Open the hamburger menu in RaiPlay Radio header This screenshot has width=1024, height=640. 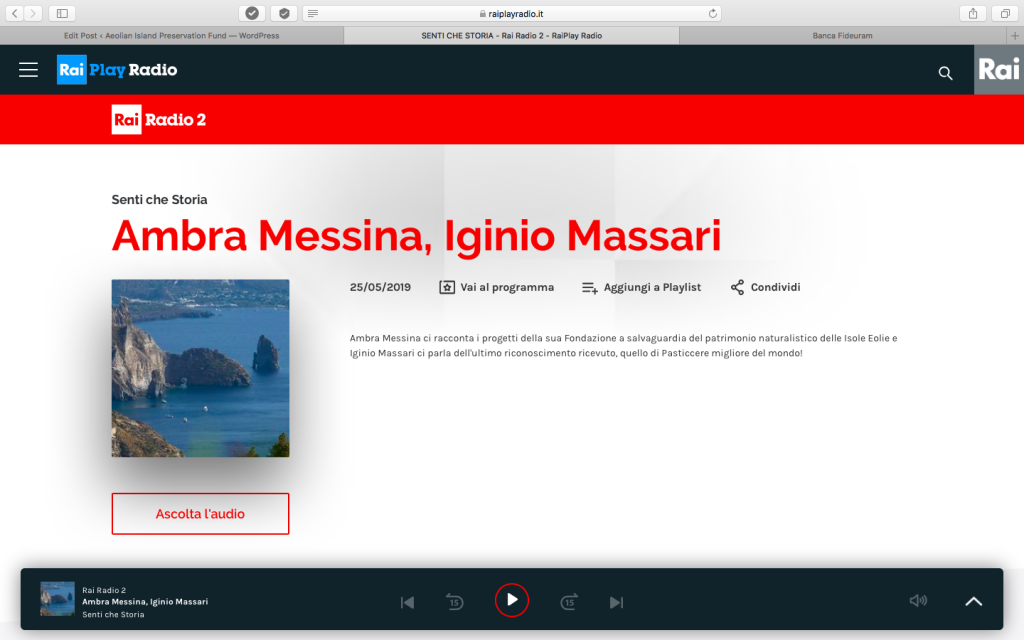(x=28, y=70)
